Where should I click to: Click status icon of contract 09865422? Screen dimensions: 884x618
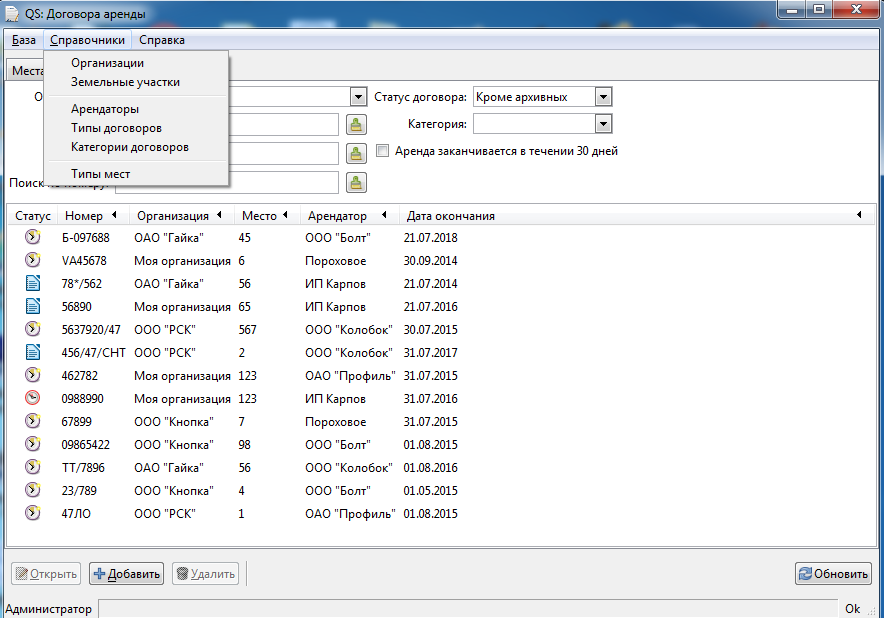(33, 444)
